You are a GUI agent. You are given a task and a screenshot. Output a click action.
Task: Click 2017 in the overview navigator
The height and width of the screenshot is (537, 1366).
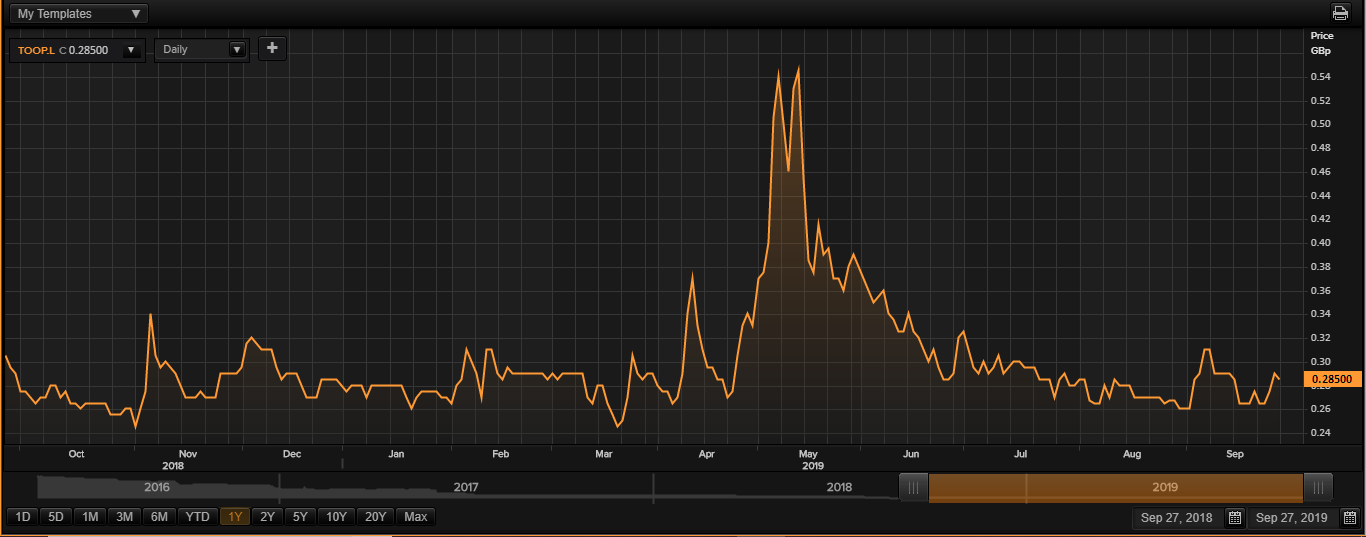(x=466, y=487)
